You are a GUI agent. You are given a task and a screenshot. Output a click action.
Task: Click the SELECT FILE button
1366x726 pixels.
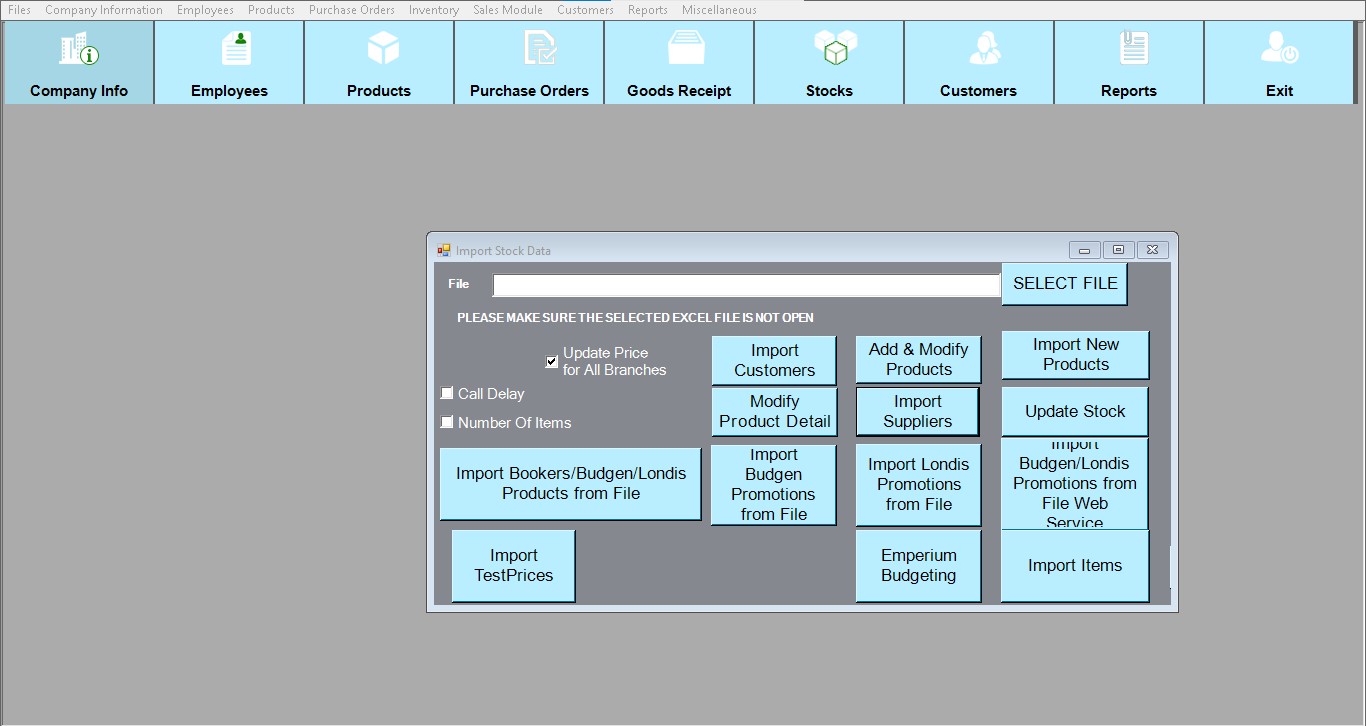1064,284
